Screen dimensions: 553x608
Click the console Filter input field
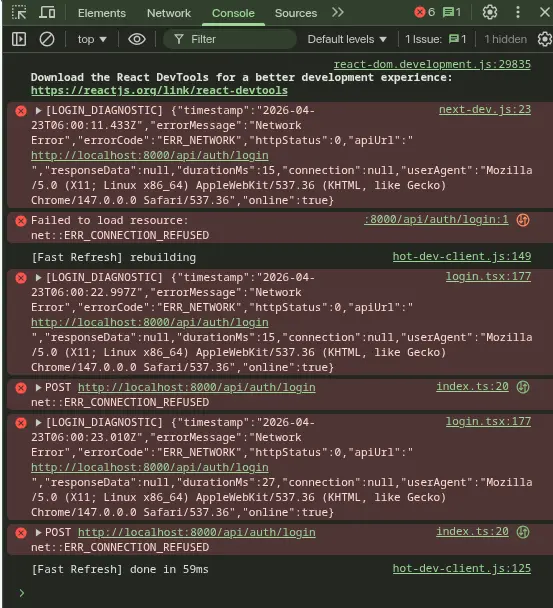pyautogui.click(x=230, y=39)
